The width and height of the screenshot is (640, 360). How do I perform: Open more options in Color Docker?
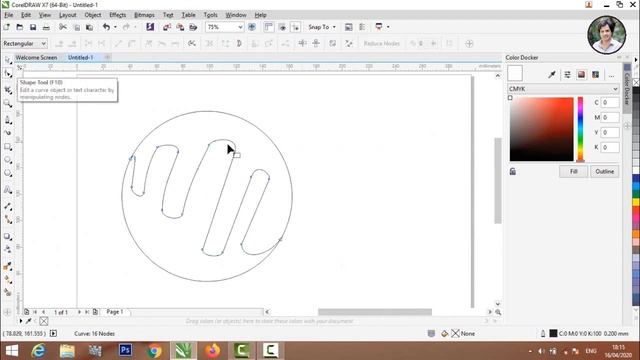(611, 75)
